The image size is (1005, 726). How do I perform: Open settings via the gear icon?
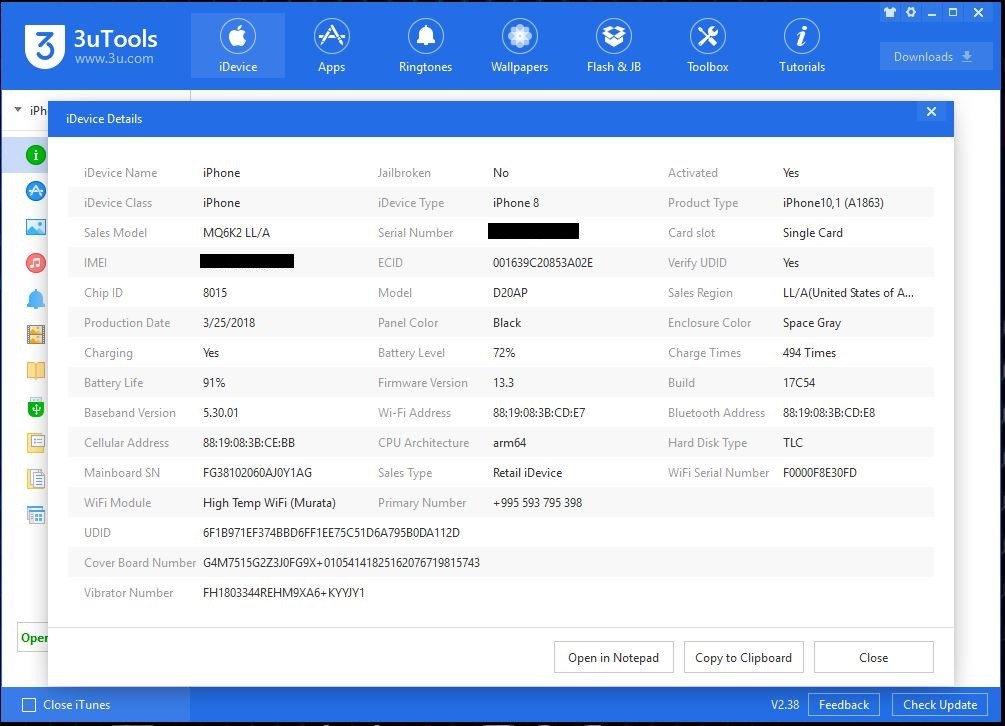pyautogui.click(x=911, y=13)
